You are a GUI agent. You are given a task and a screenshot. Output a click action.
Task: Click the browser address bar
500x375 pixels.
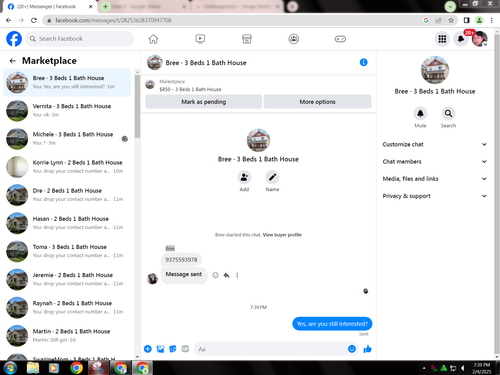click(x=233, y=20)
